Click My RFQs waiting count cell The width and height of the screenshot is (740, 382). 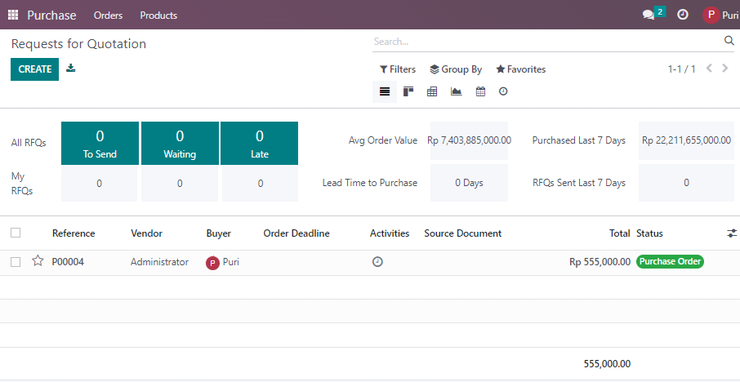[180, 184]
